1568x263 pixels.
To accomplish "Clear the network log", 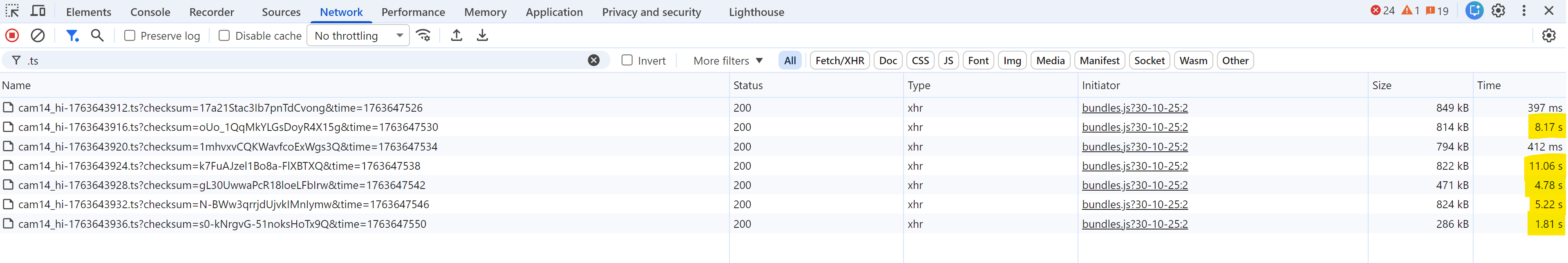I will pos(38,36).
